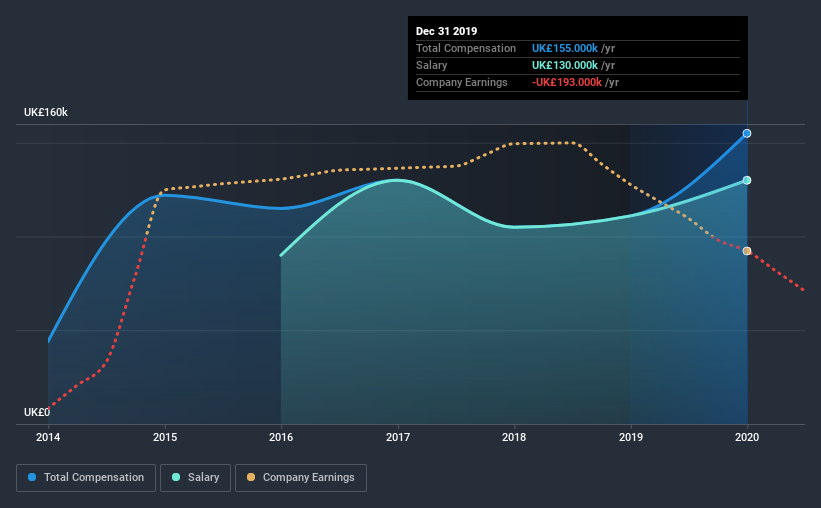The image size is (821, 508).
Task: Toggle the Salary legend button
Action: pyautogui.click(x=195, y=478)
